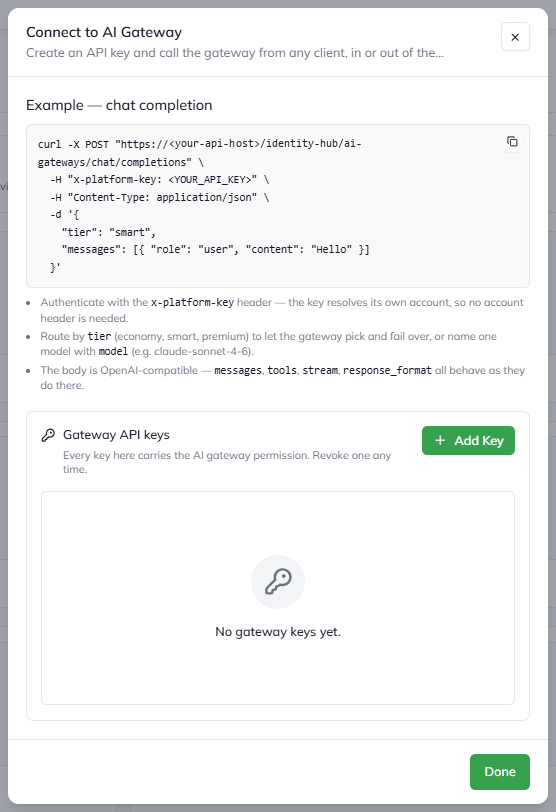Click the 'The body is OpenAI-compatible' bullet
Image resolution: width=556 pixels, height=812 pixels.
click(283, 378)
